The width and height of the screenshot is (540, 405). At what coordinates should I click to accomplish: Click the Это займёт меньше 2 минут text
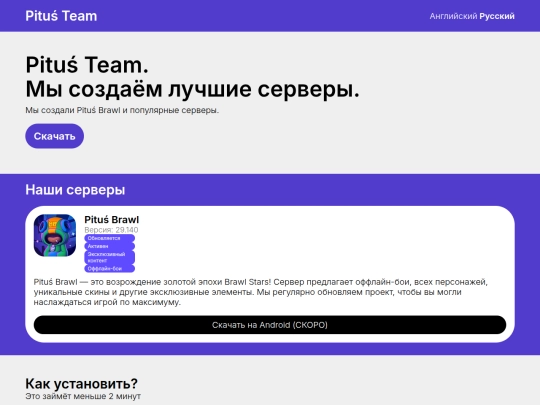pyautogui.click(x=83, y=396)
